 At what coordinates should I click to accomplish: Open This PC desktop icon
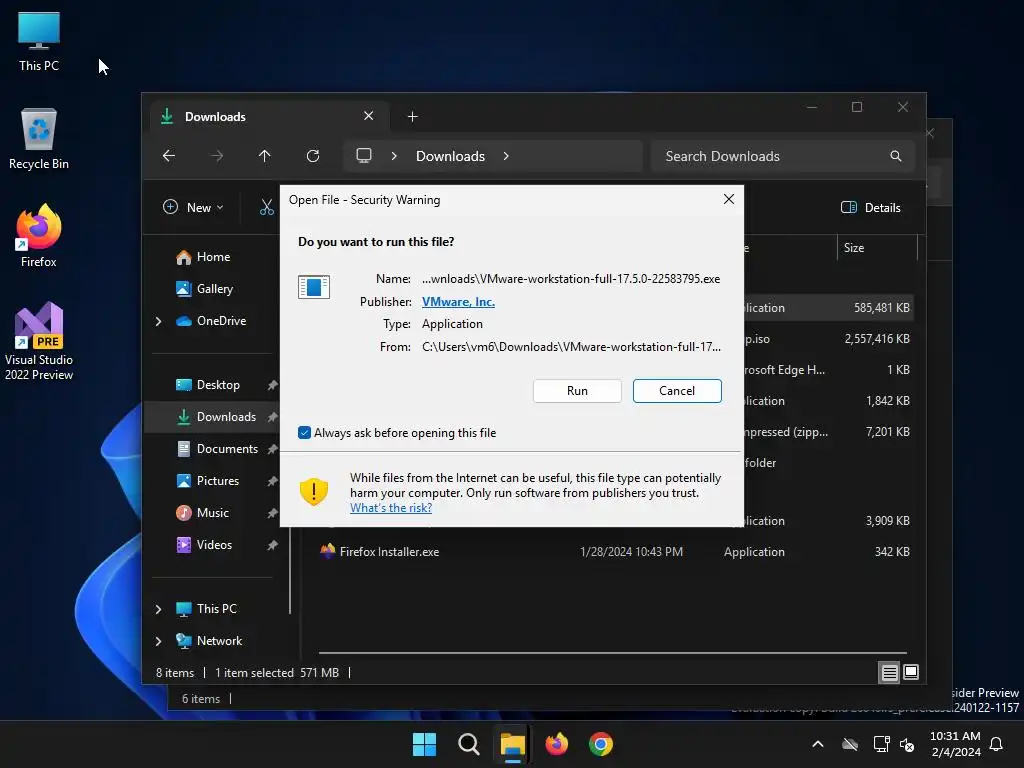tap(39, 41)
